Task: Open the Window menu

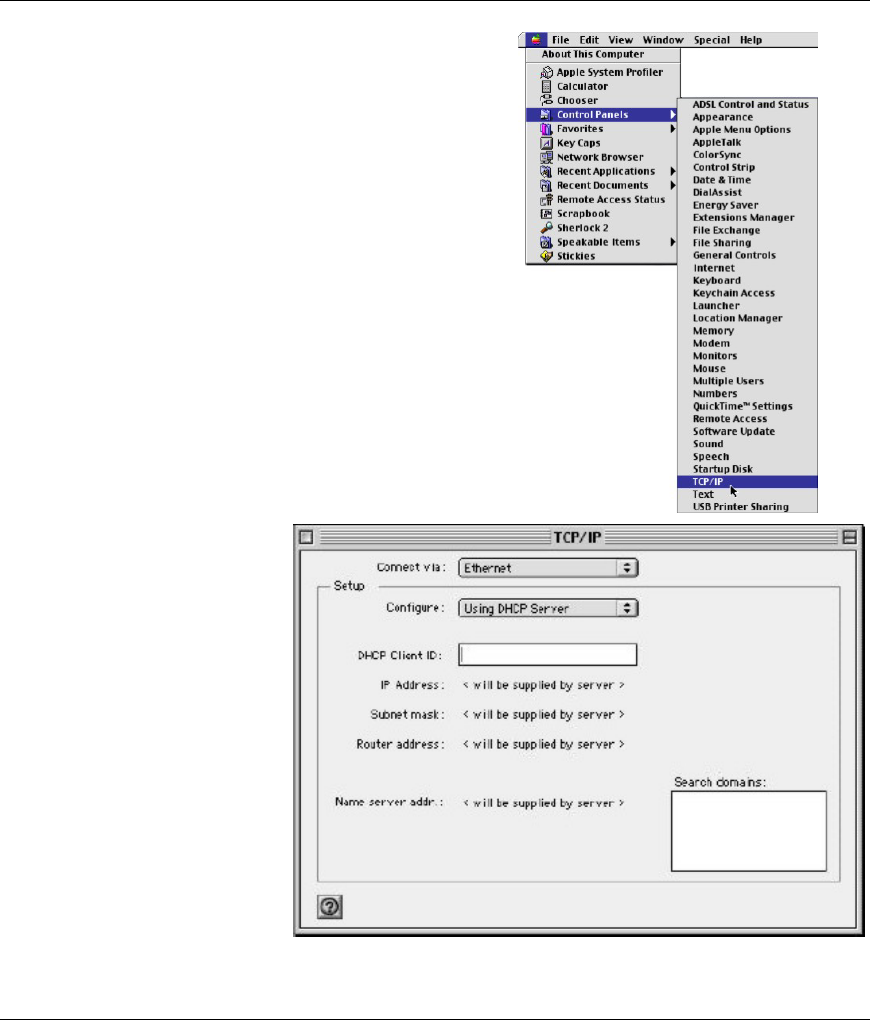Action: pyautogui.click(x=663, y=40)
